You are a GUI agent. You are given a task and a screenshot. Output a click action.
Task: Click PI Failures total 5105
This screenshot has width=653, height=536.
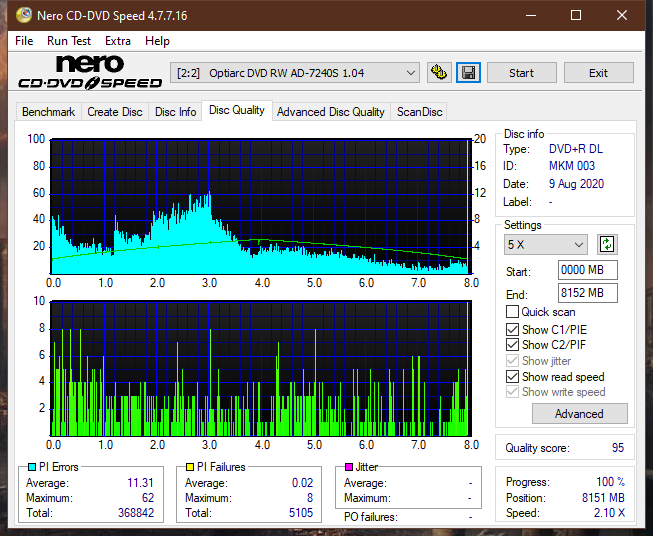click(301, 513)
